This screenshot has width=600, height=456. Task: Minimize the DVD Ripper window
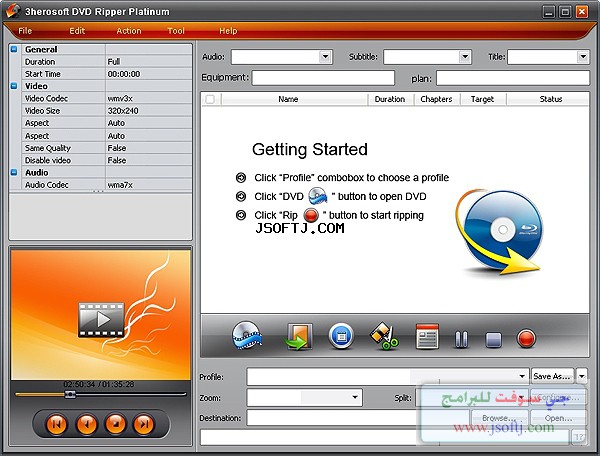(x=548, y=11)
